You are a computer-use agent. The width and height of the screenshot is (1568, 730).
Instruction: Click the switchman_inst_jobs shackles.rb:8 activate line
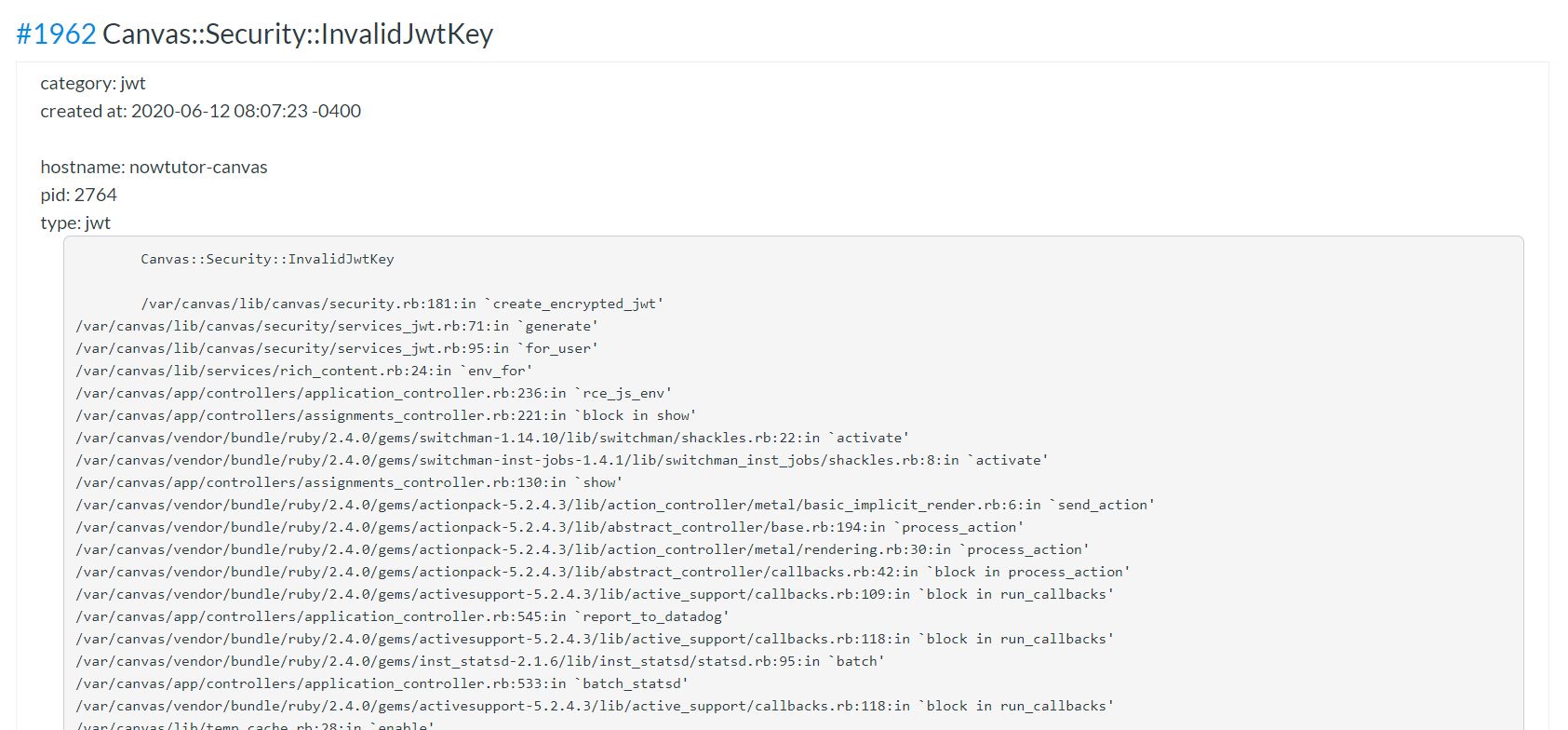pyautogui.click(x=562, y=460)
